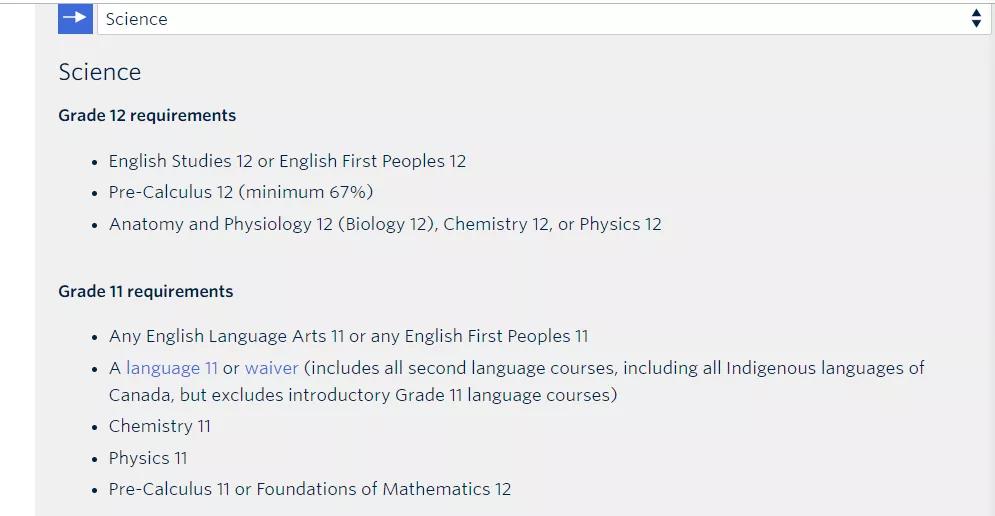Click the large "Science" page heading
The height and width of the screenshot is (516, 995).
(100, 72)
